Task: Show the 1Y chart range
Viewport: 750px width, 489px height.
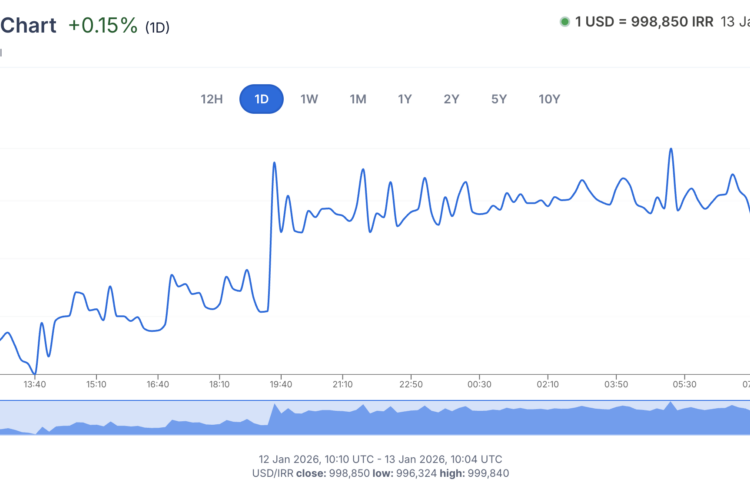Action: (405, 99)
